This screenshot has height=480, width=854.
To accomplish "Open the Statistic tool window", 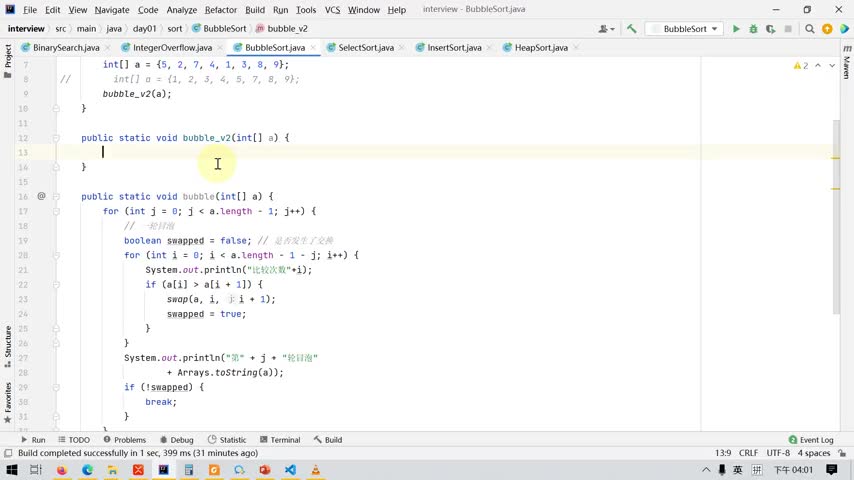I will (x=227, y=440).
